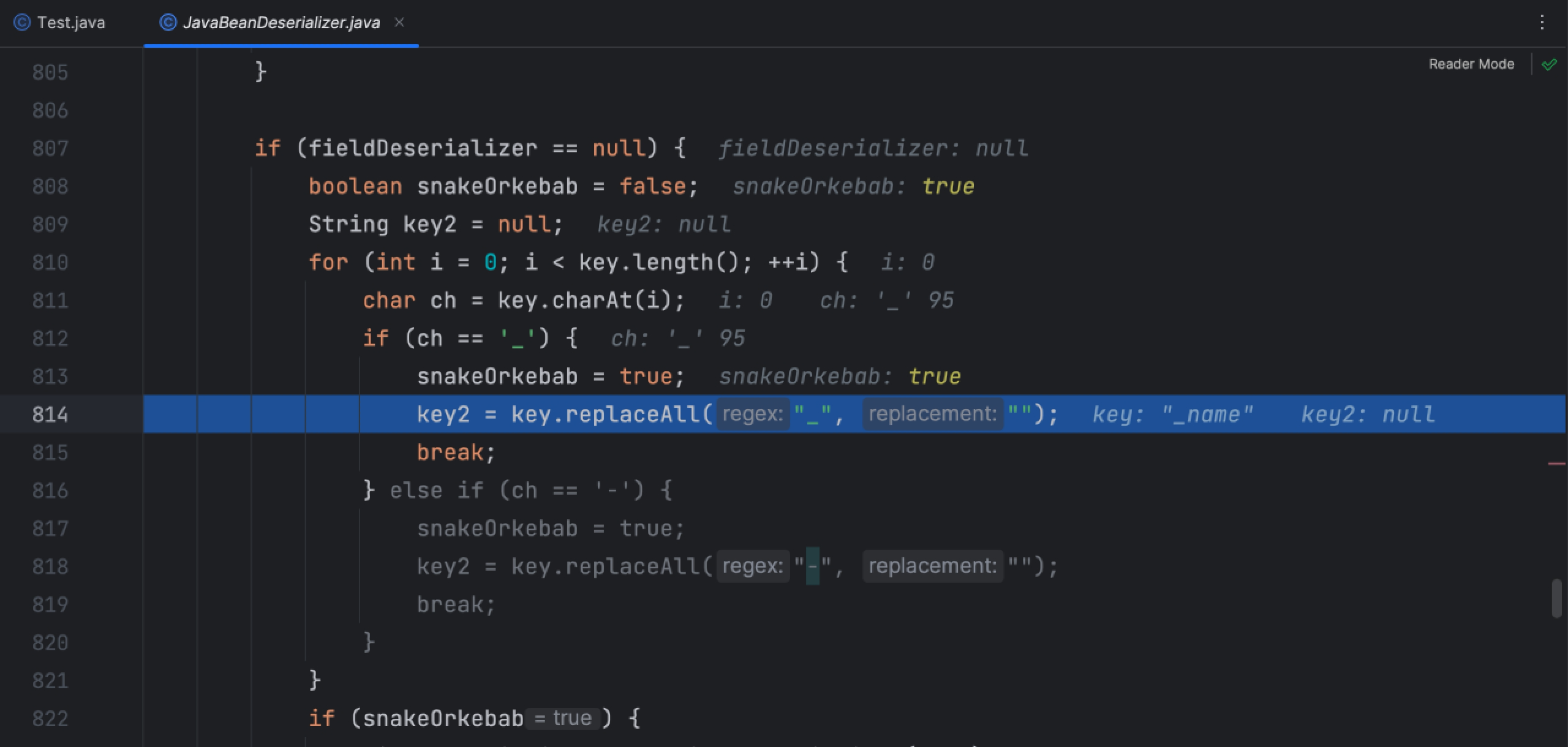Click line number 805 in gutter

pos(50,72)
